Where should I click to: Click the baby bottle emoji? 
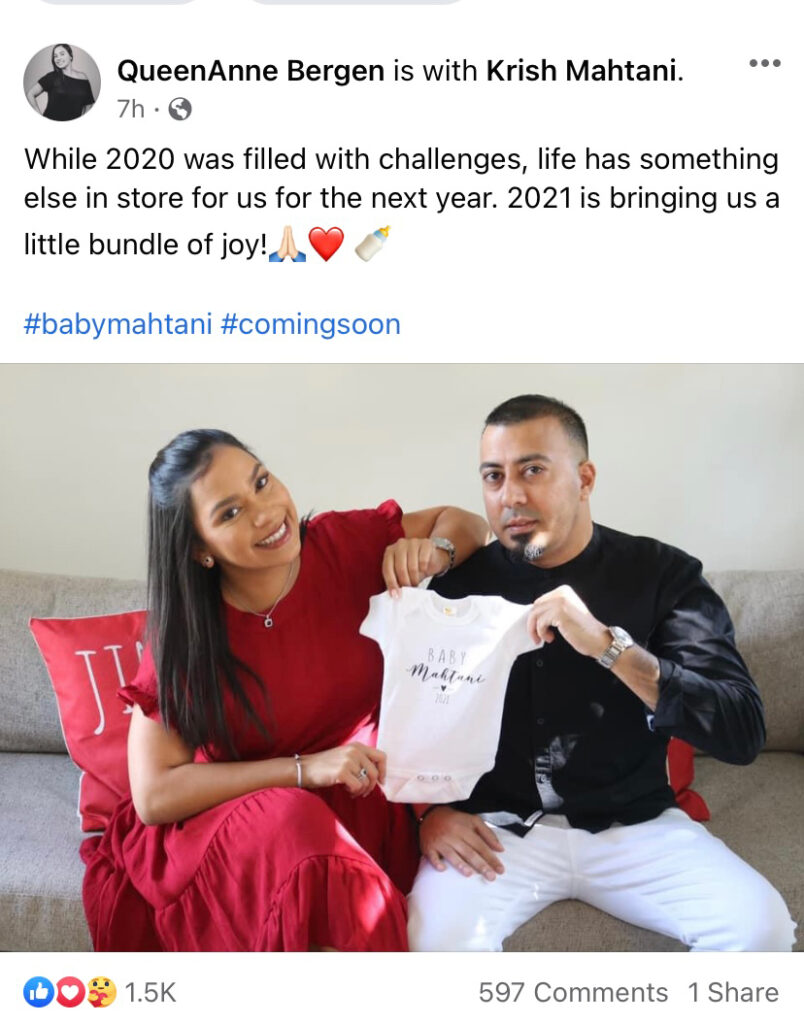372,244
